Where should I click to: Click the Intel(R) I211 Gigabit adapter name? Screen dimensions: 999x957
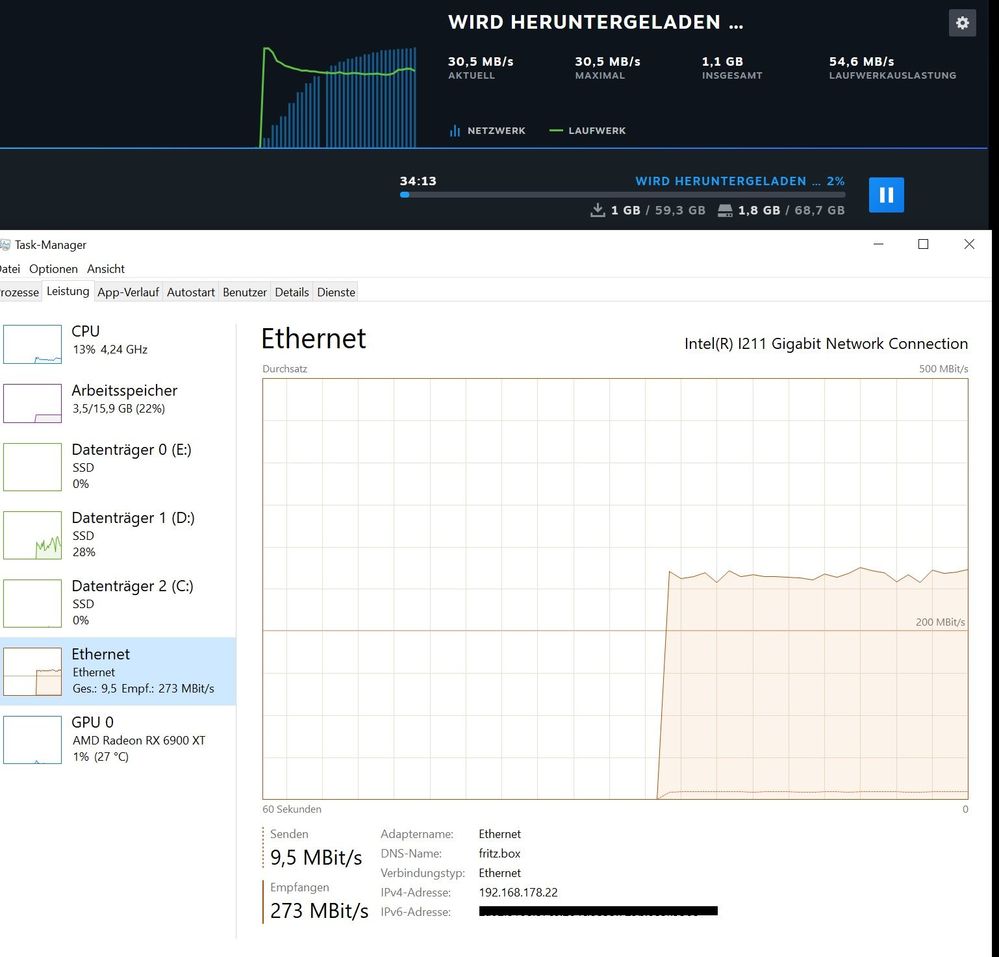point(826,343)
